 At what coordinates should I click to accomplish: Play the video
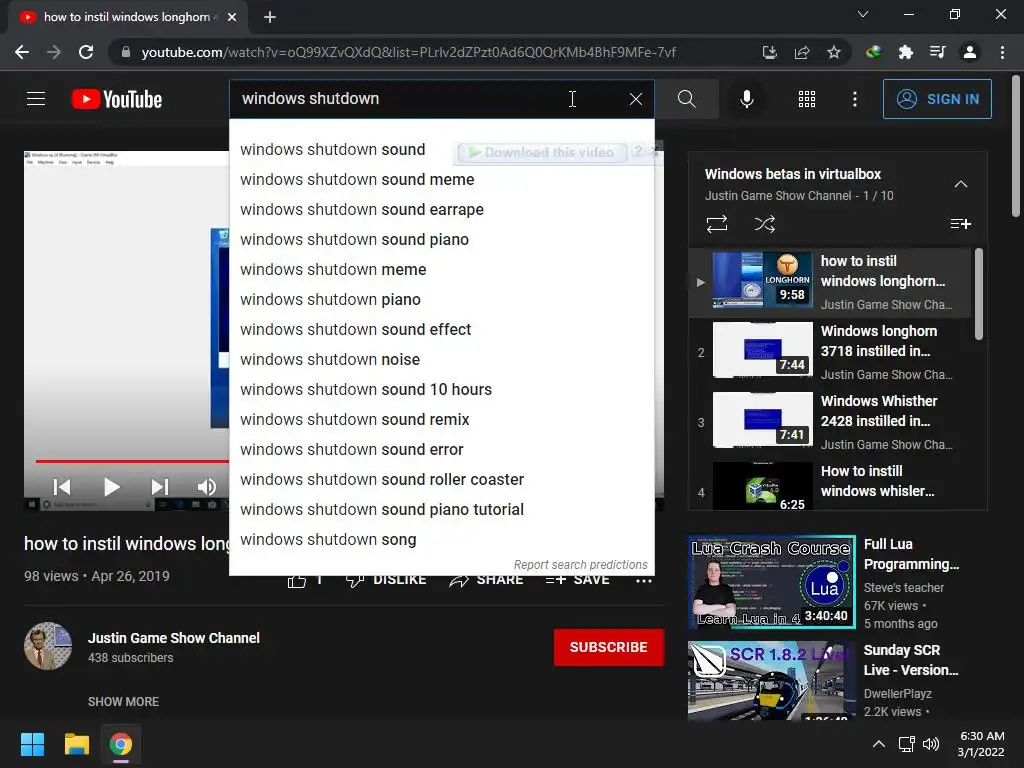111,487
